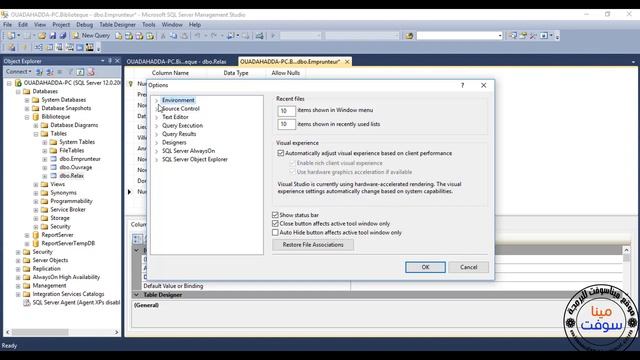
Task: Click the properties pane scroll up arrow
Action: pos(626,250)
